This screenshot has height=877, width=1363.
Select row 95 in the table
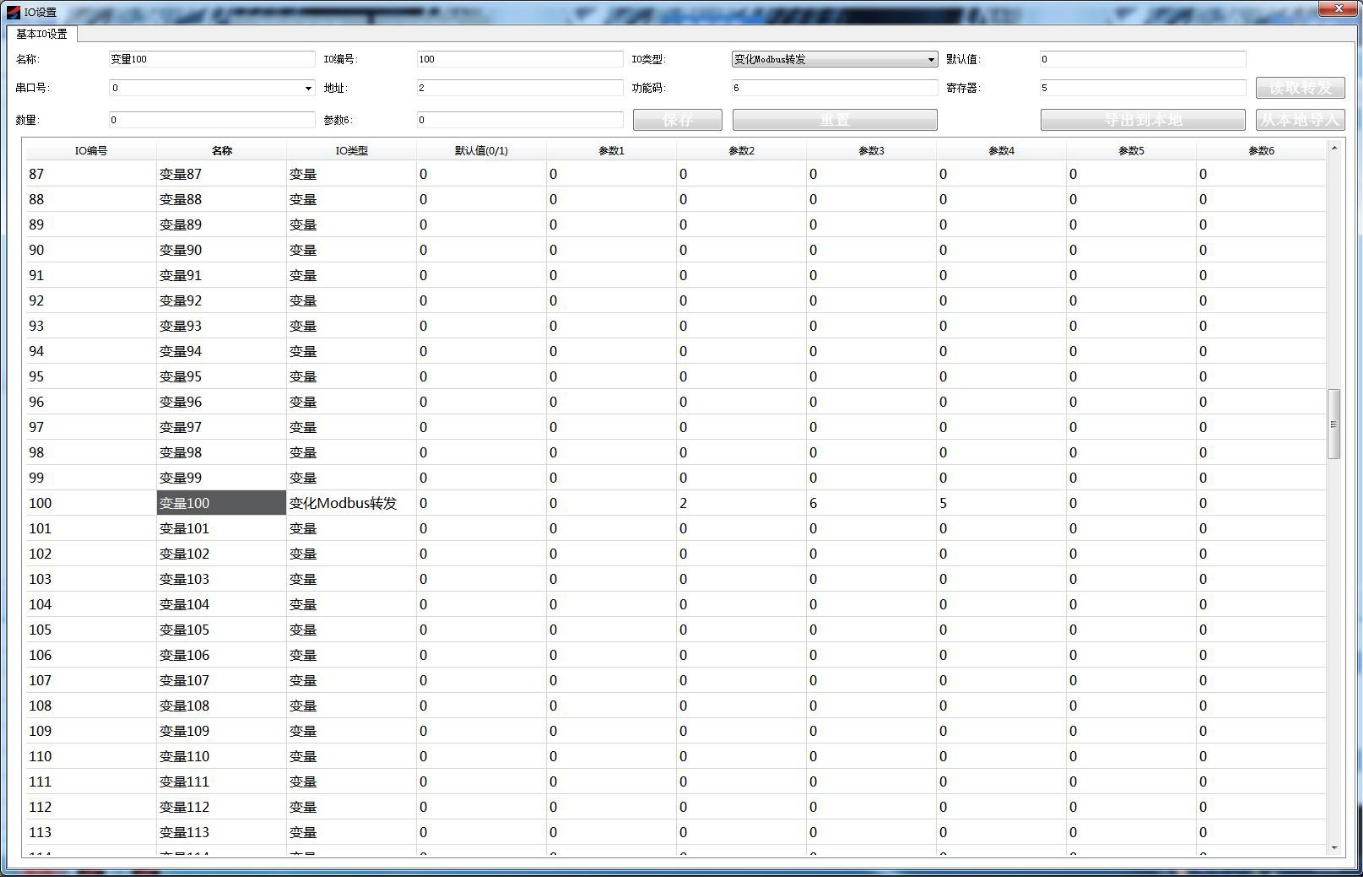90,377
